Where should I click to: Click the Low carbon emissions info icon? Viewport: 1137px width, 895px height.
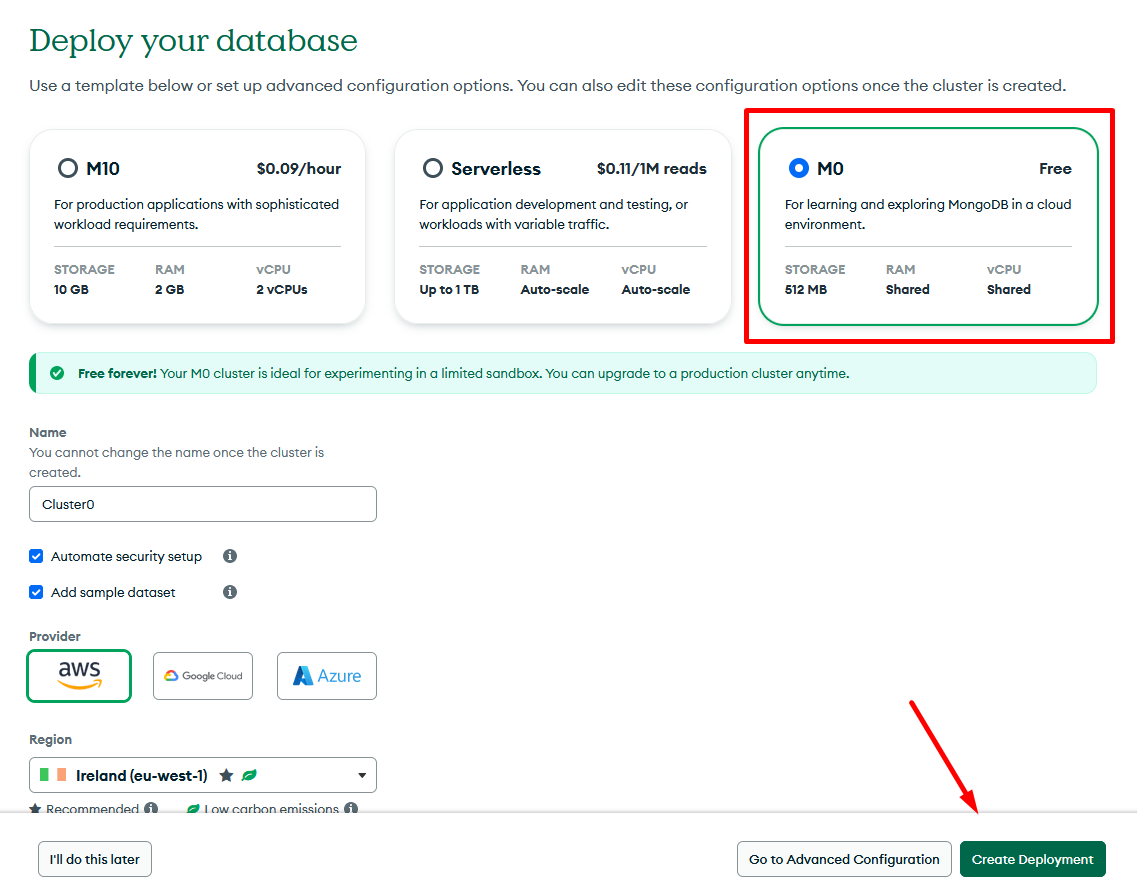(351, 809)
